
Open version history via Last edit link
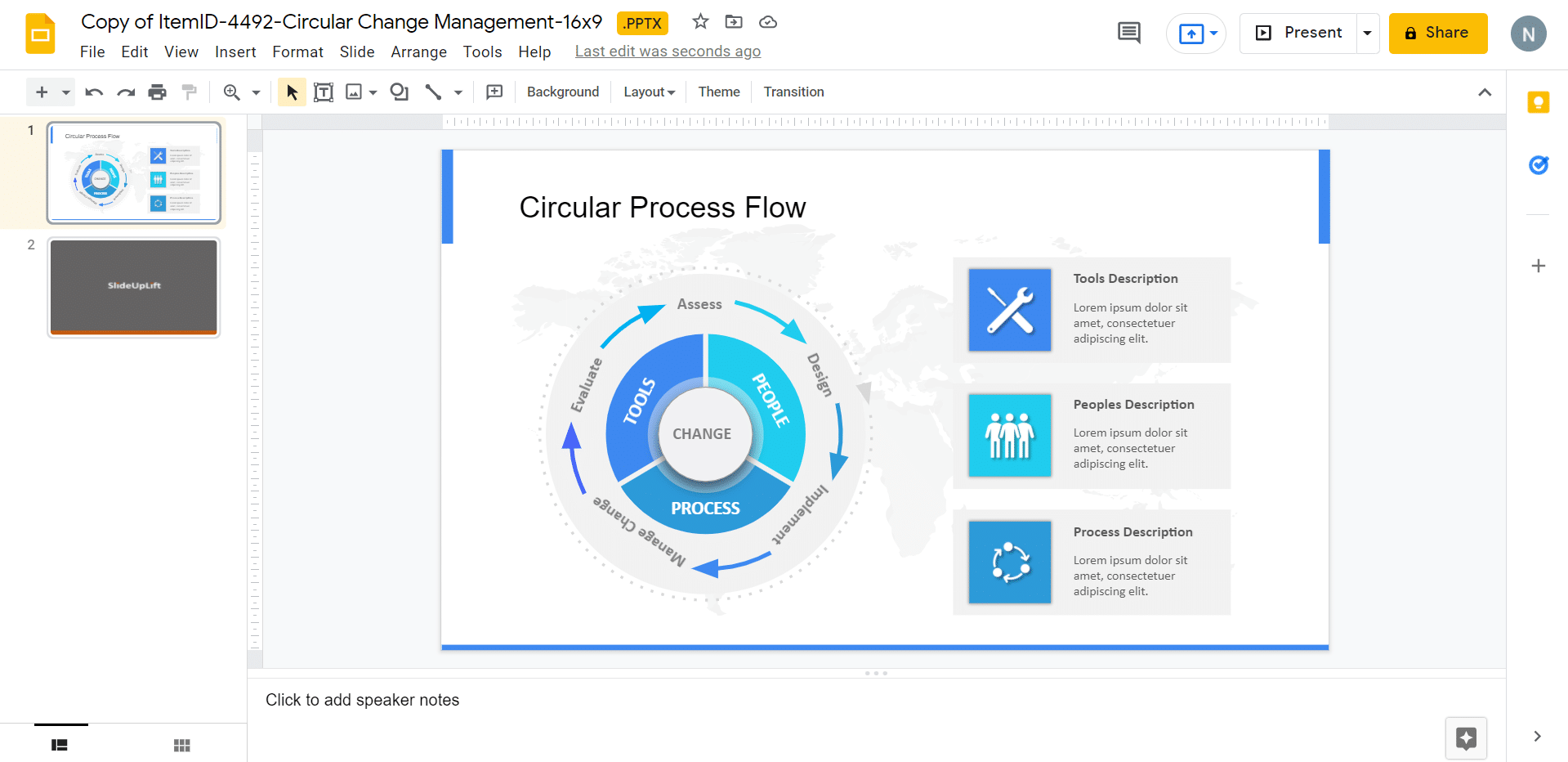tap(668, 51)
